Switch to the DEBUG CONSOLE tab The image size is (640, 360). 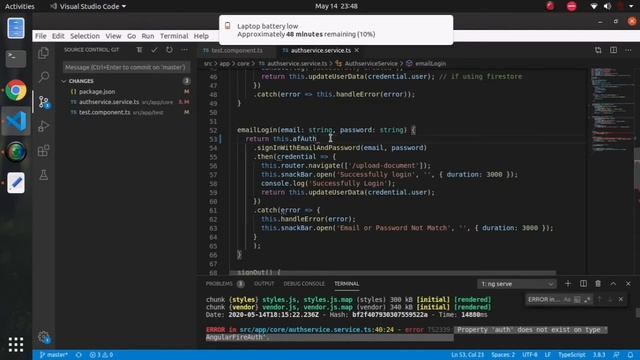tap(304, 284)
